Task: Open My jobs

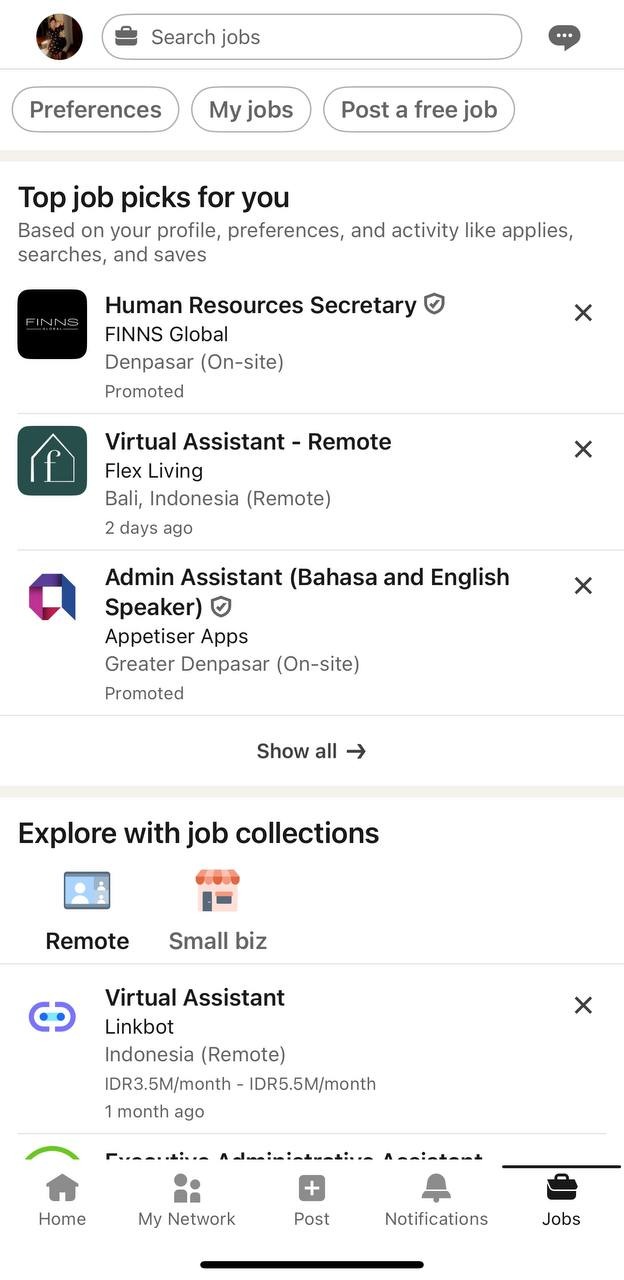Action: pyautogui.click(x=250, y=109)
